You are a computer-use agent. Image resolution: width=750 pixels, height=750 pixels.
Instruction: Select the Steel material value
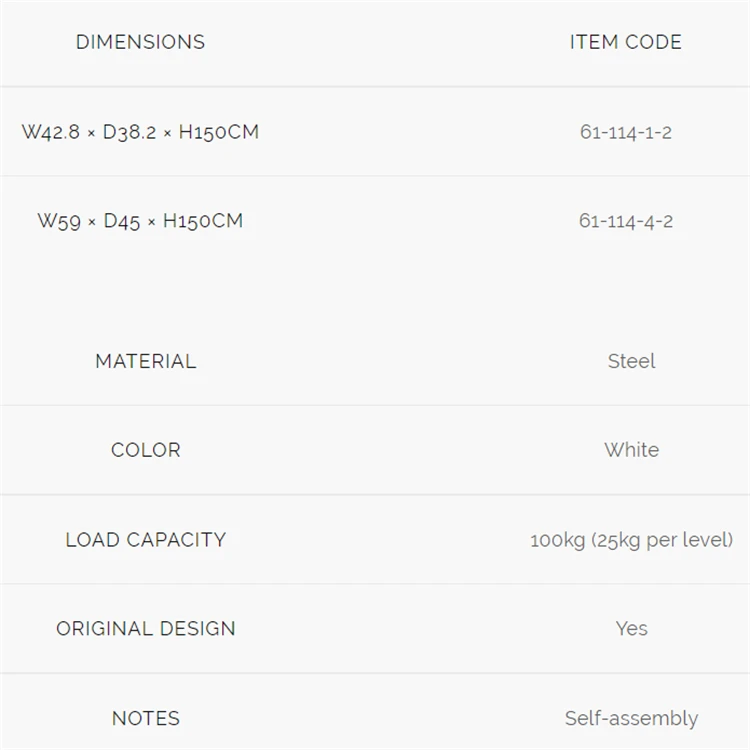631,361
